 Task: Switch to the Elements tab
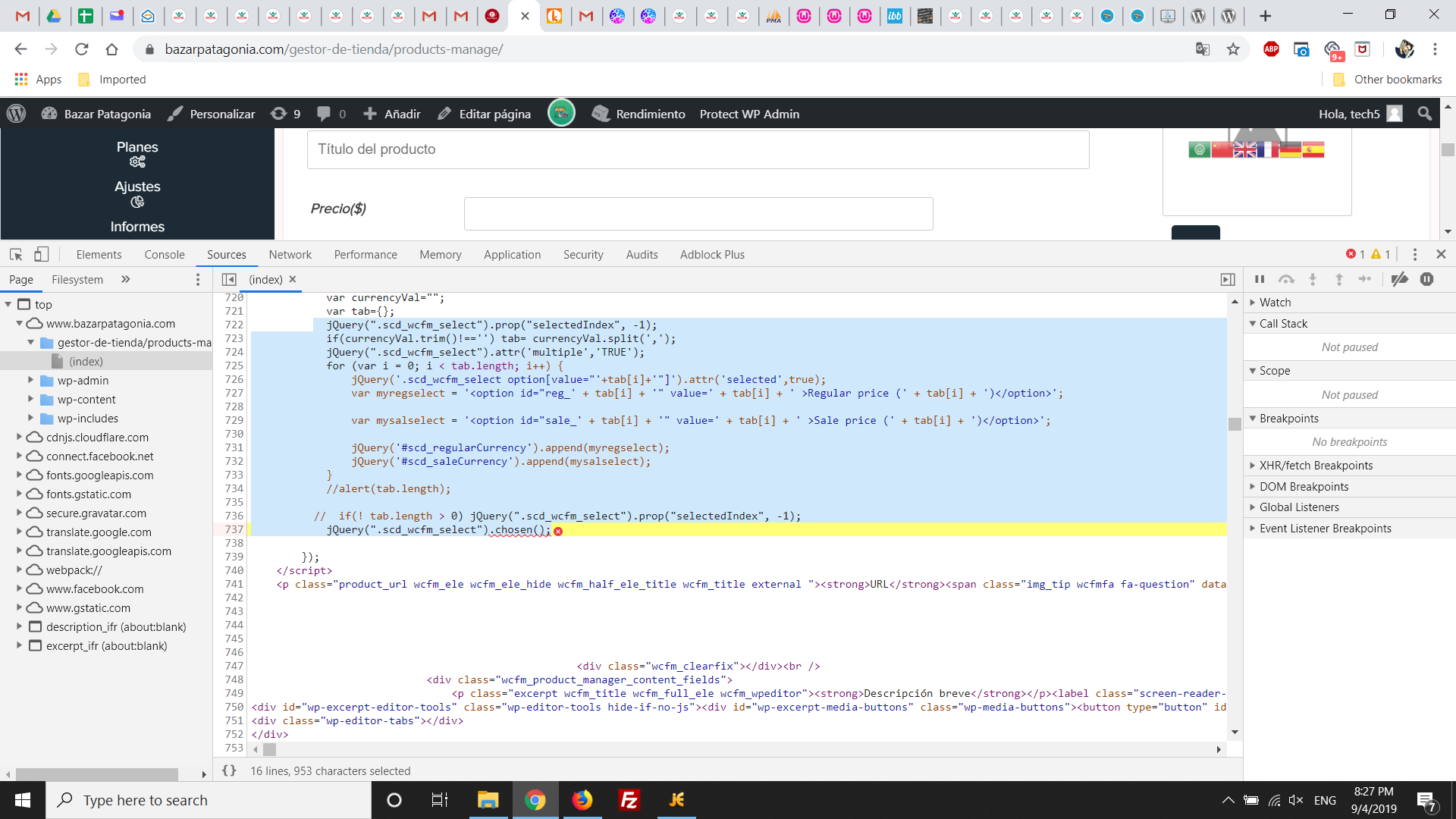pos(99,255)
